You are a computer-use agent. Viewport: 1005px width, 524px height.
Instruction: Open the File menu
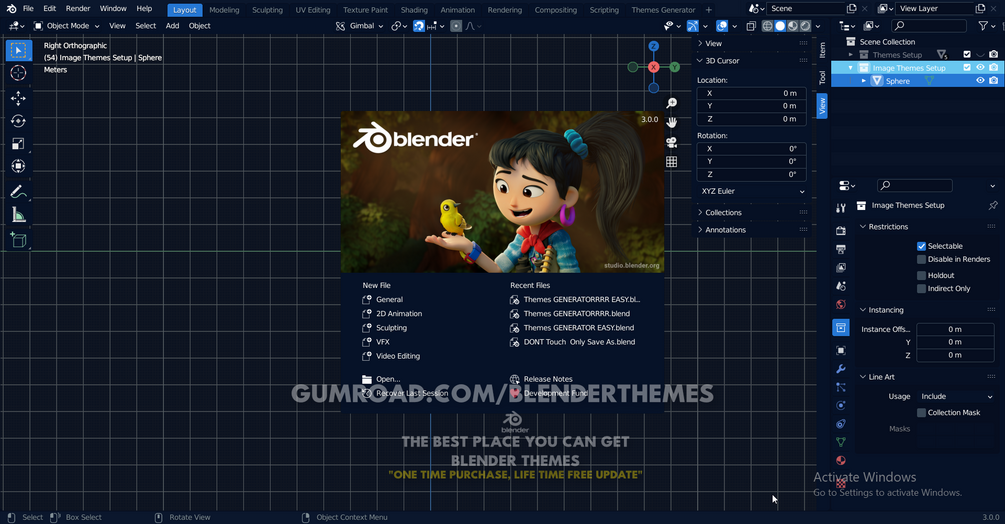tap(28, 9)
